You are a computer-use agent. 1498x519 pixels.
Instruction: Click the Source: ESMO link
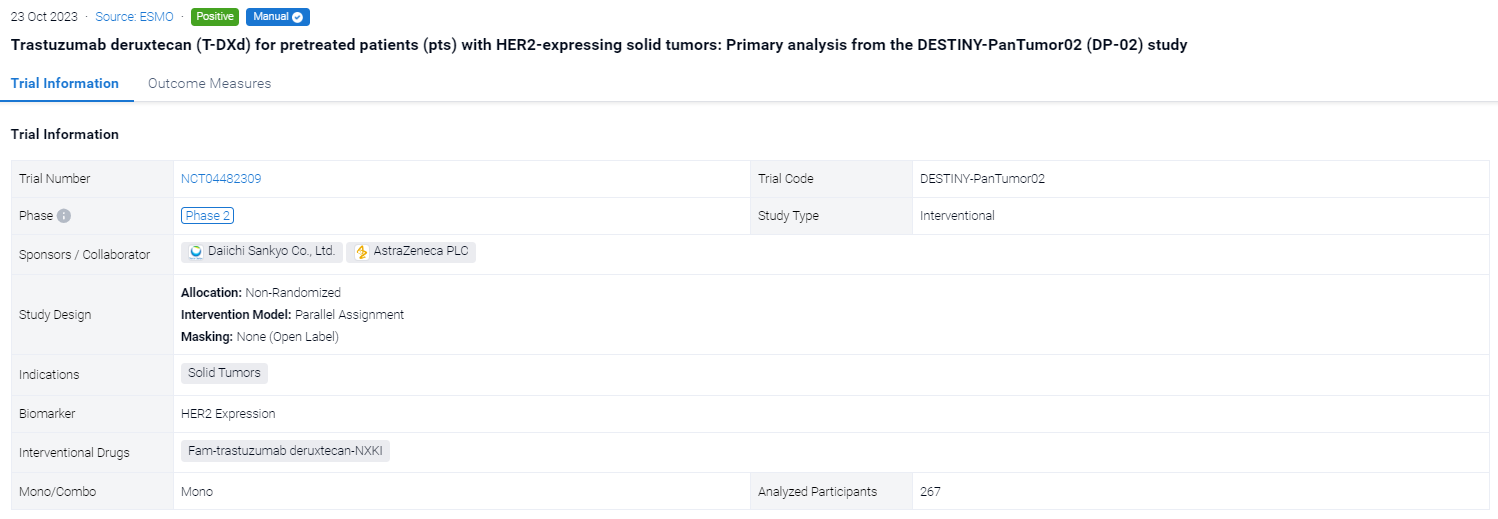132,17
